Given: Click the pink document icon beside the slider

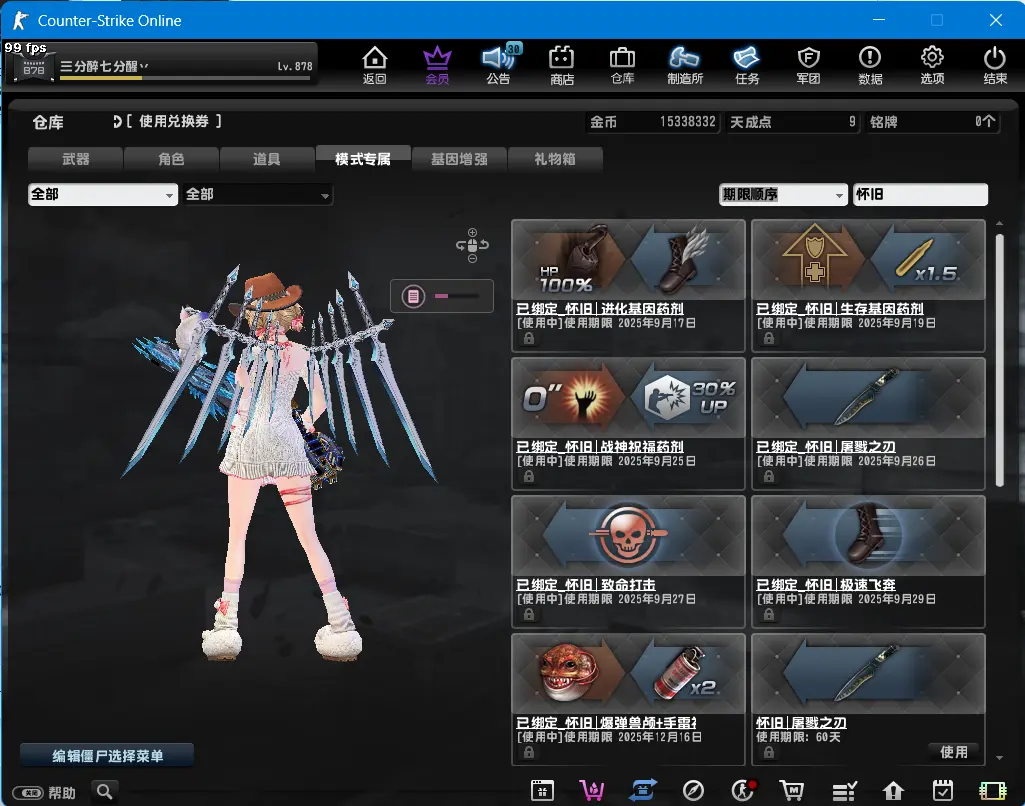Looking at the screenshot, I should pyautogui.click(x=413, y=297).
